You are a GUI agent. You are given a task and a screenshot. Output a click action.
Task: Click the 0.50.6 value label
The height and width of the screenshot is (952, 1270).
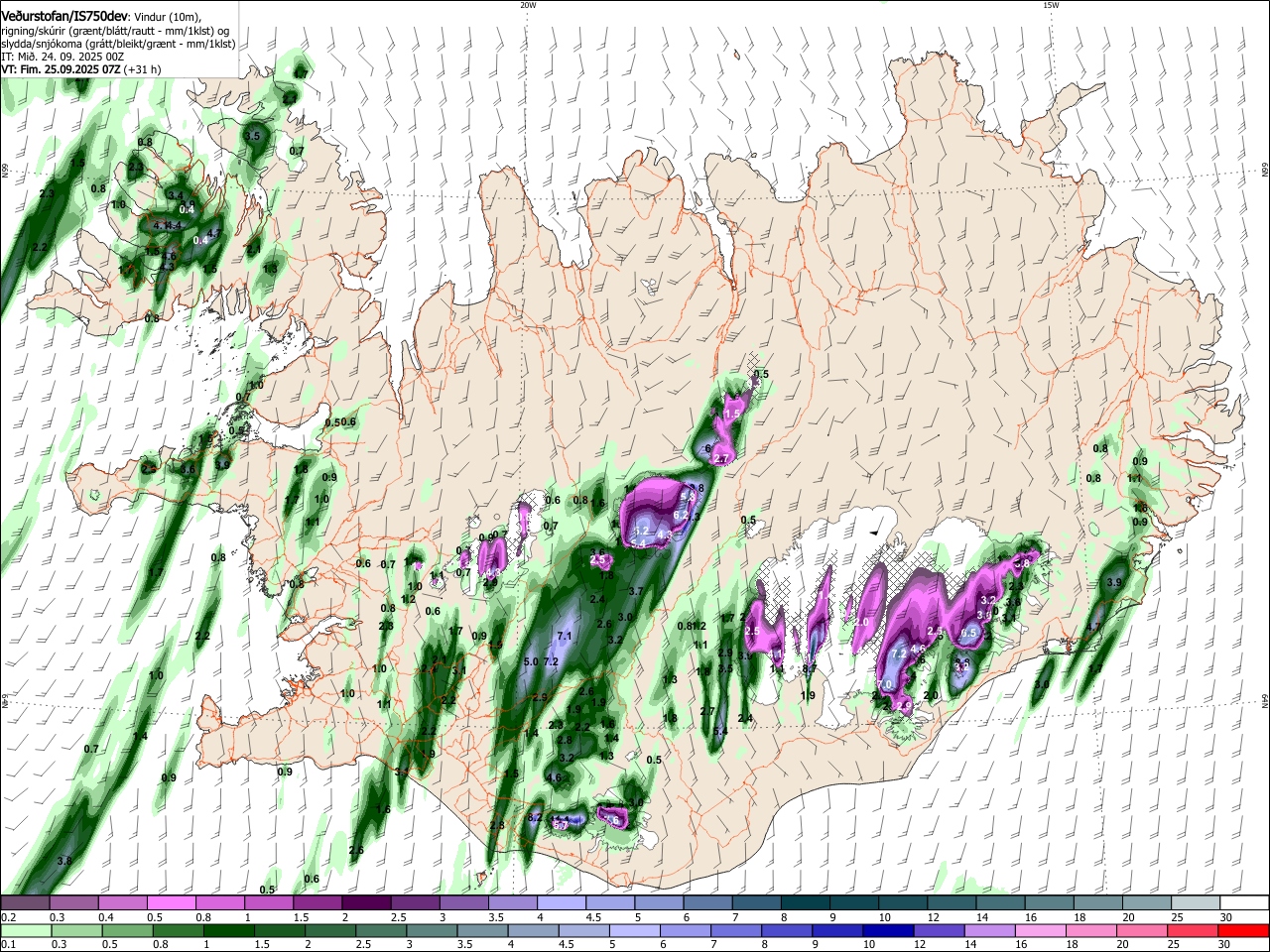(x=340, y=422)
